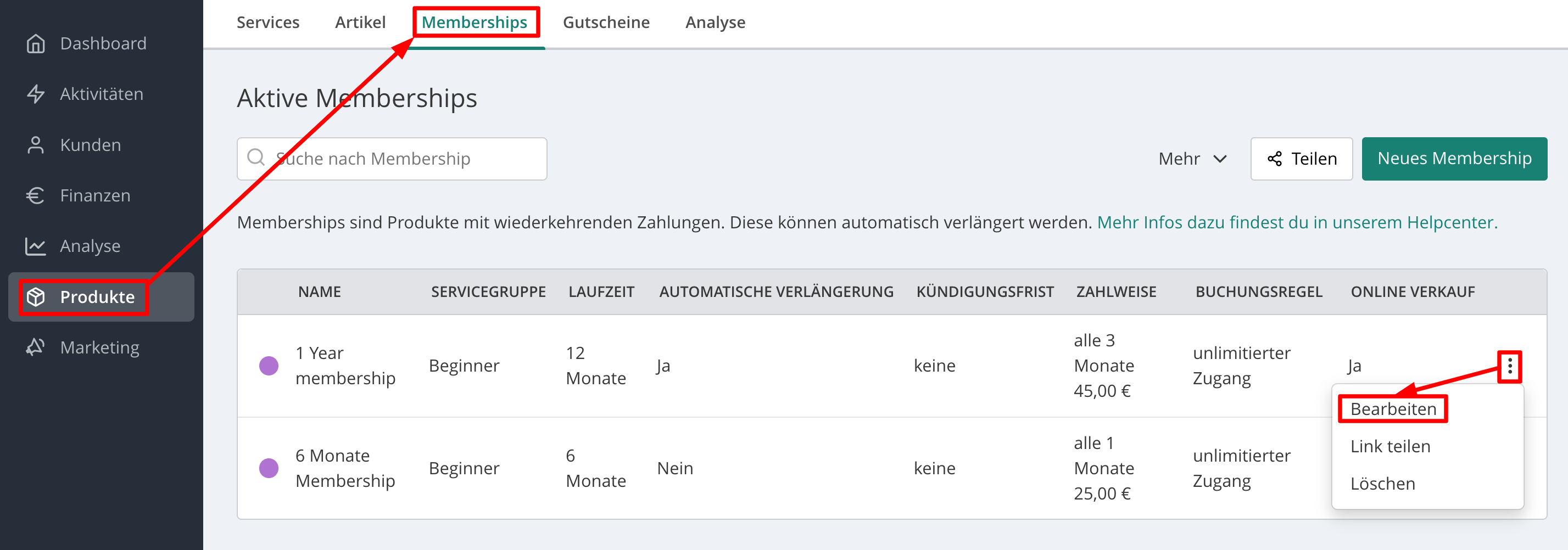Click the Teilen button
This screenshot has height=550, width=1568.
[1302, 159]
